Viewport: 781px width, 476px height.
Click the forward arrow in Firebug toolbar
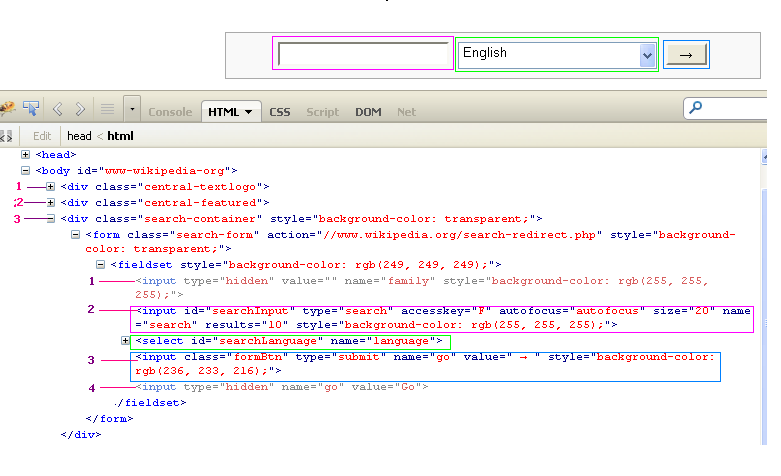coord(81,109)
